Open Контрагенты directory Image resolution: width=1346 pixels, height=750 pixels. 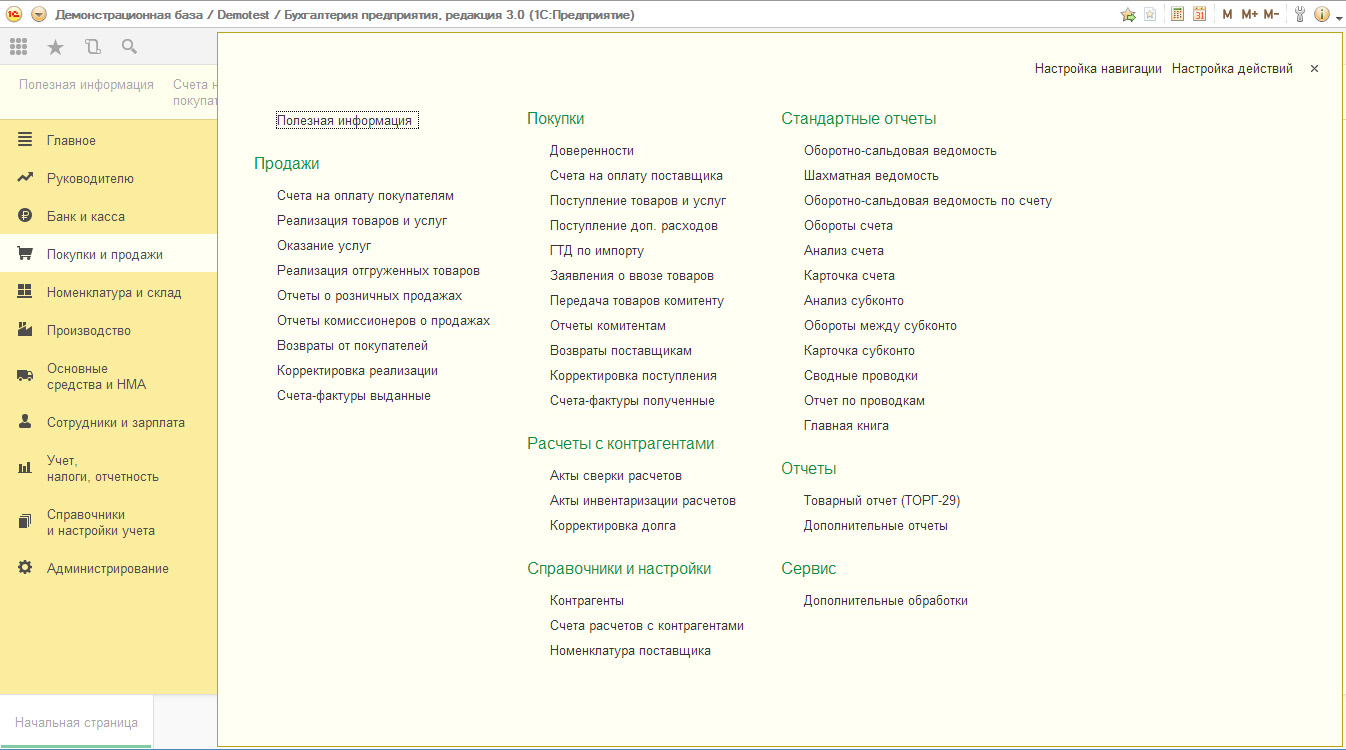click(x=587, y=601)
